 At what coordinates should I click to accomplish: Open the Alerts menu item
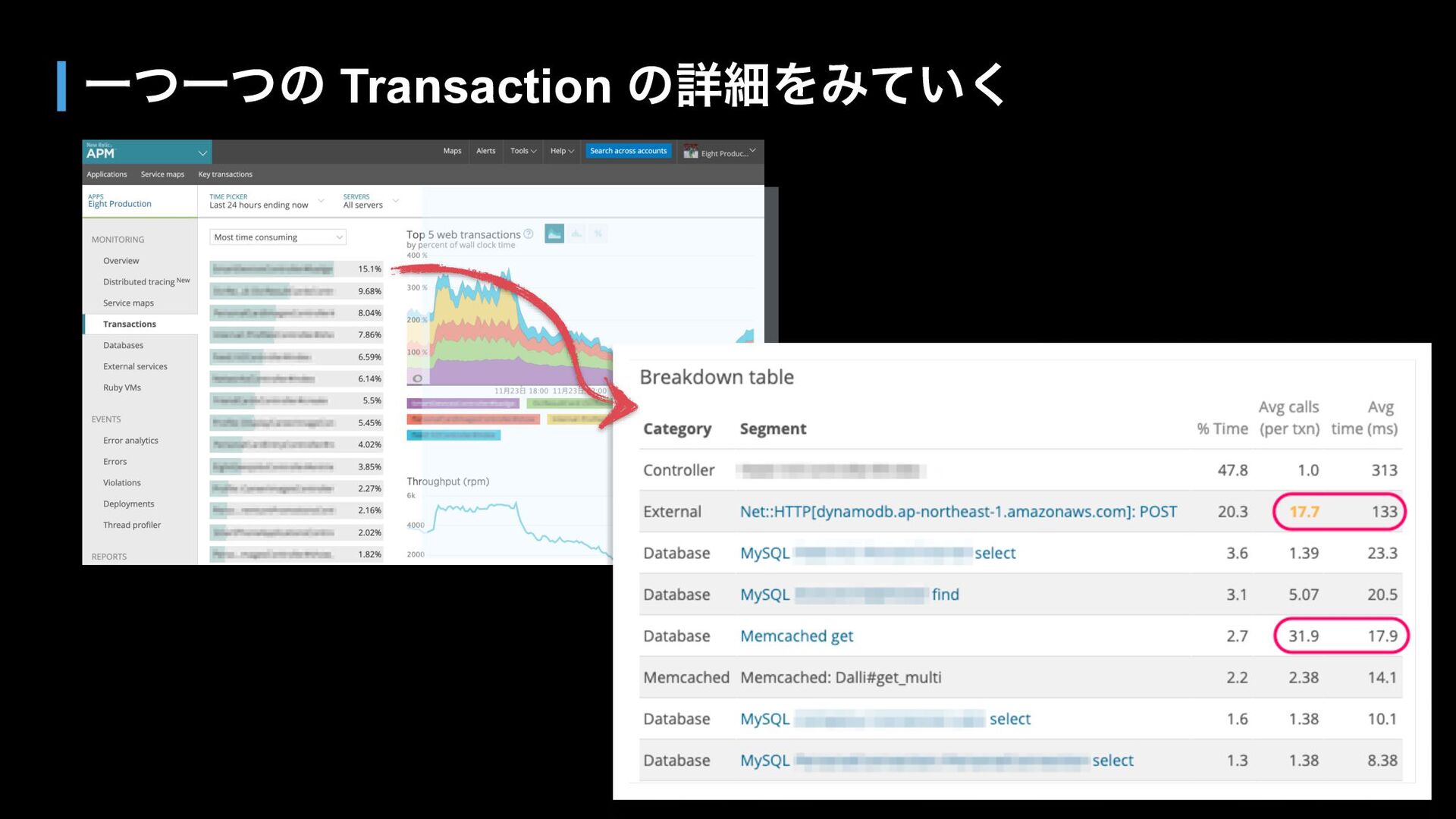pos(485,151)
